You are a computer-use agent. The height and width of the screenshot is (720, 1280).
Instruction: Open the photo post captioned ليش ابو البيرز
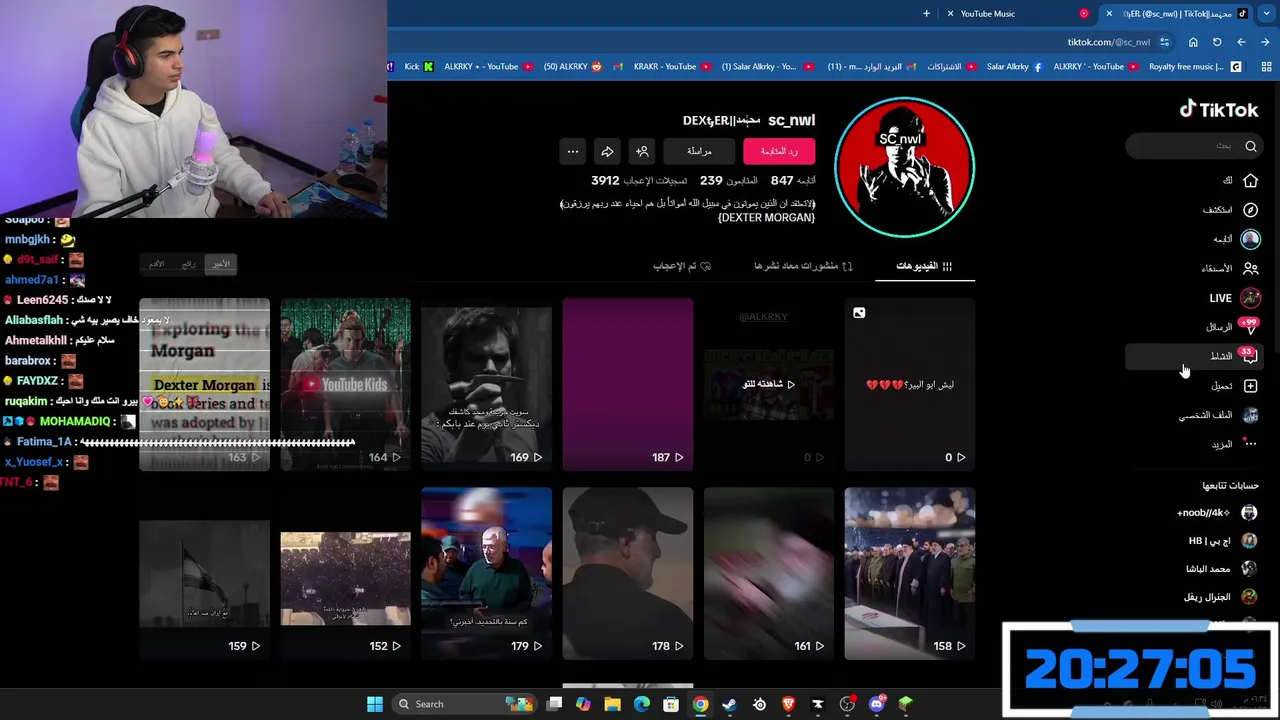click(x=910, y=384)
